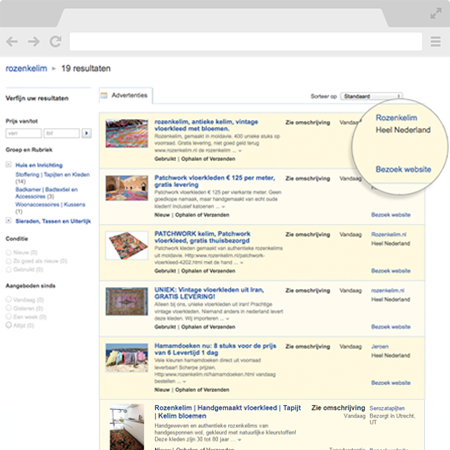Open seller rozenkelim.nl on UNIEK Vintage ad
This screenshot has width=450, height=450.
coord(388,290)
